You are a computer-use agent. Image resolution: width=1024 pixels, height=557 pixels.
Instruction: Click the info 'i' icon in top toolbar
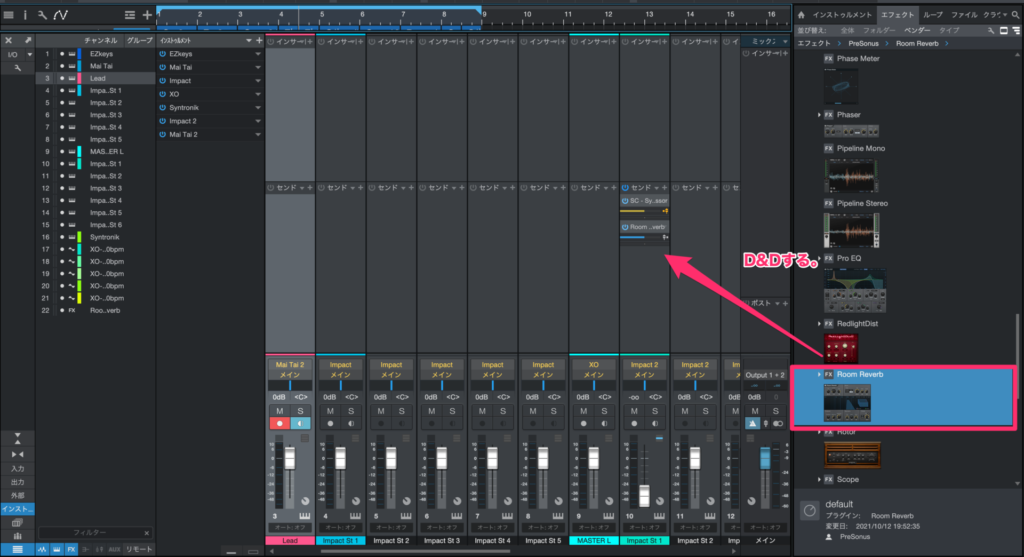click(26, 15)
